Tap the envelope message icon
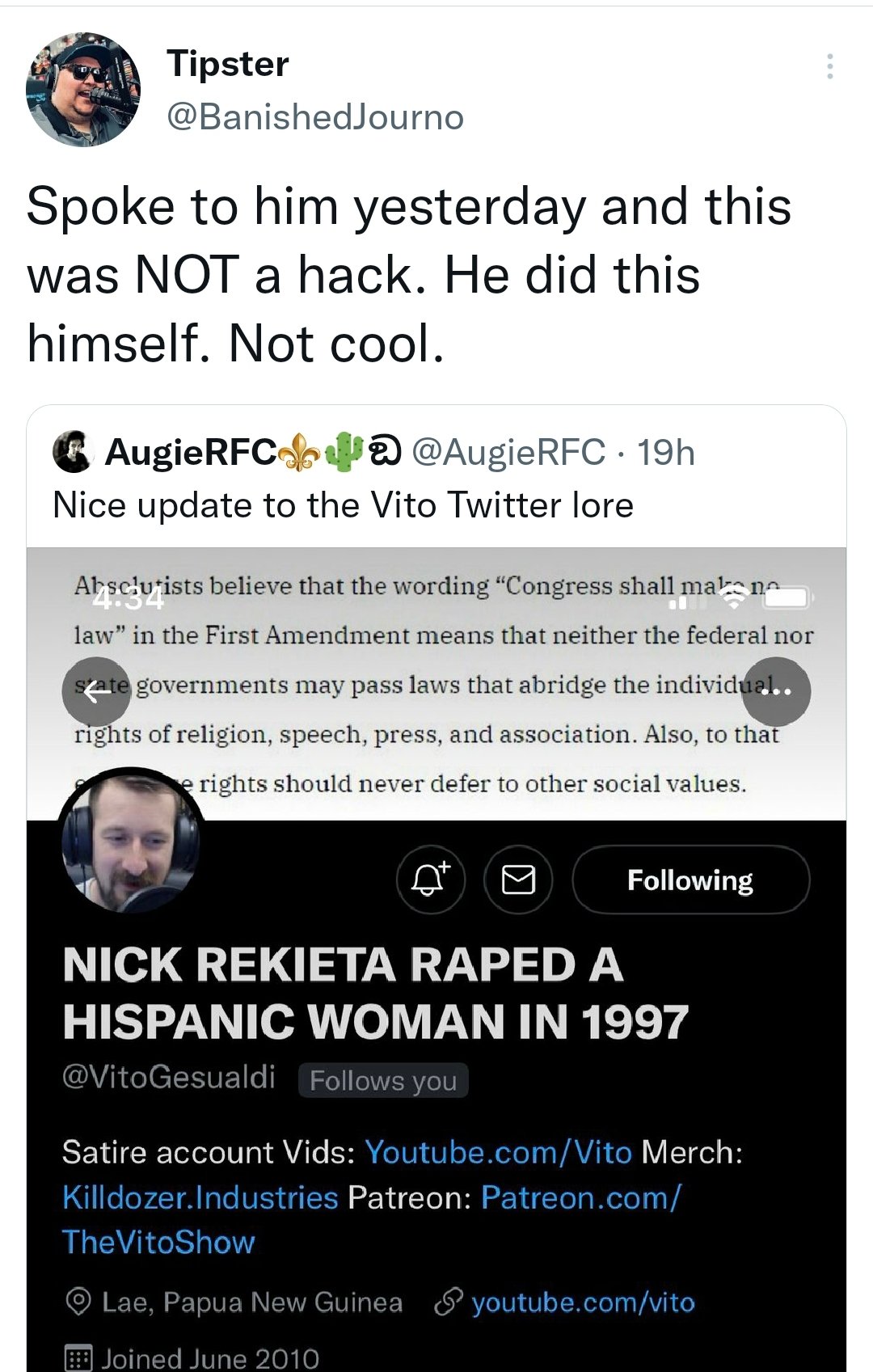Image resolution: width=873 pixels, height=1372 pixels. tap(518, 880)
